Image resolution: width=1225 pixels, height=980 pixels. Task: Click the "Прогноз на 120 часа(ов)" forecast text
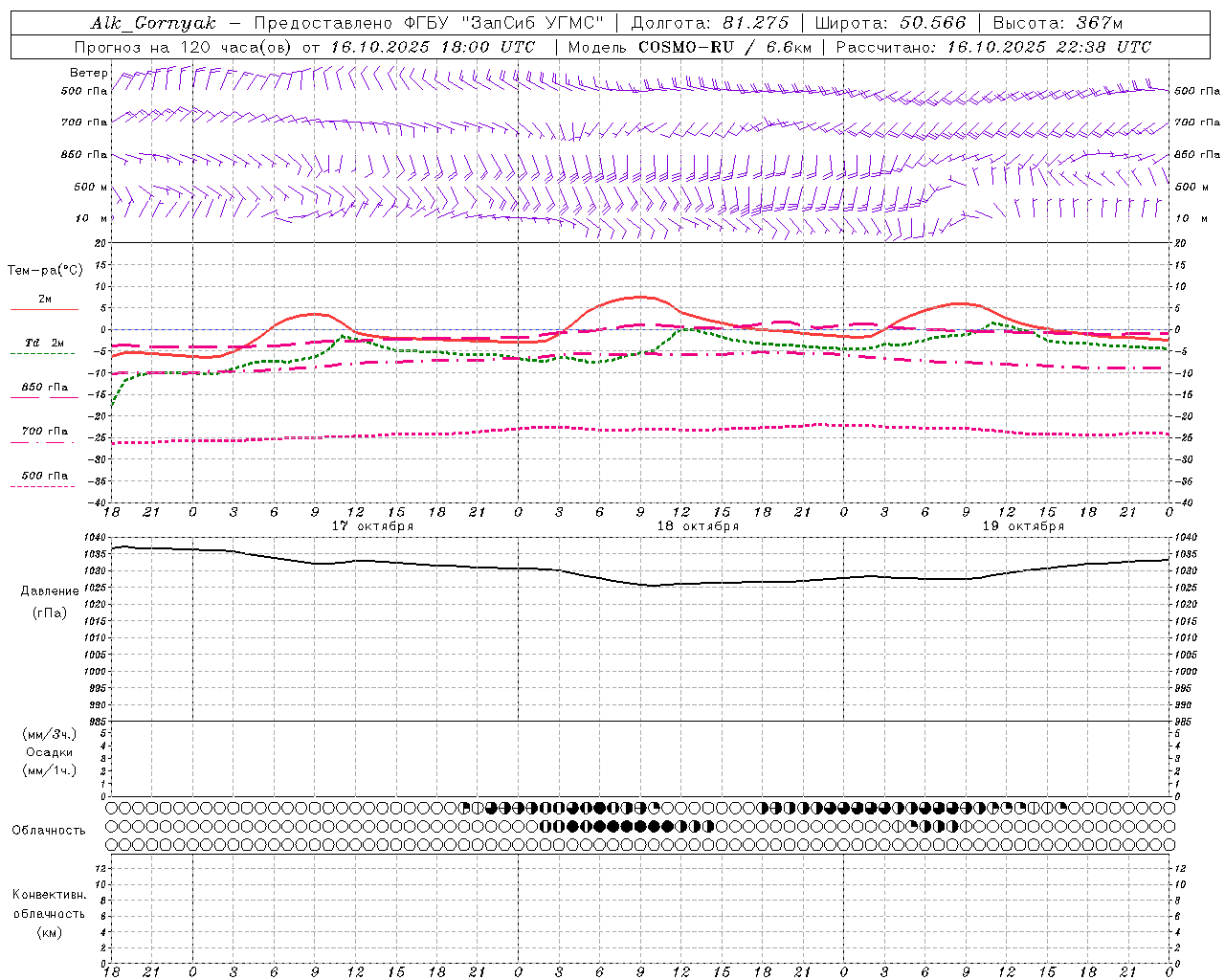184,47
